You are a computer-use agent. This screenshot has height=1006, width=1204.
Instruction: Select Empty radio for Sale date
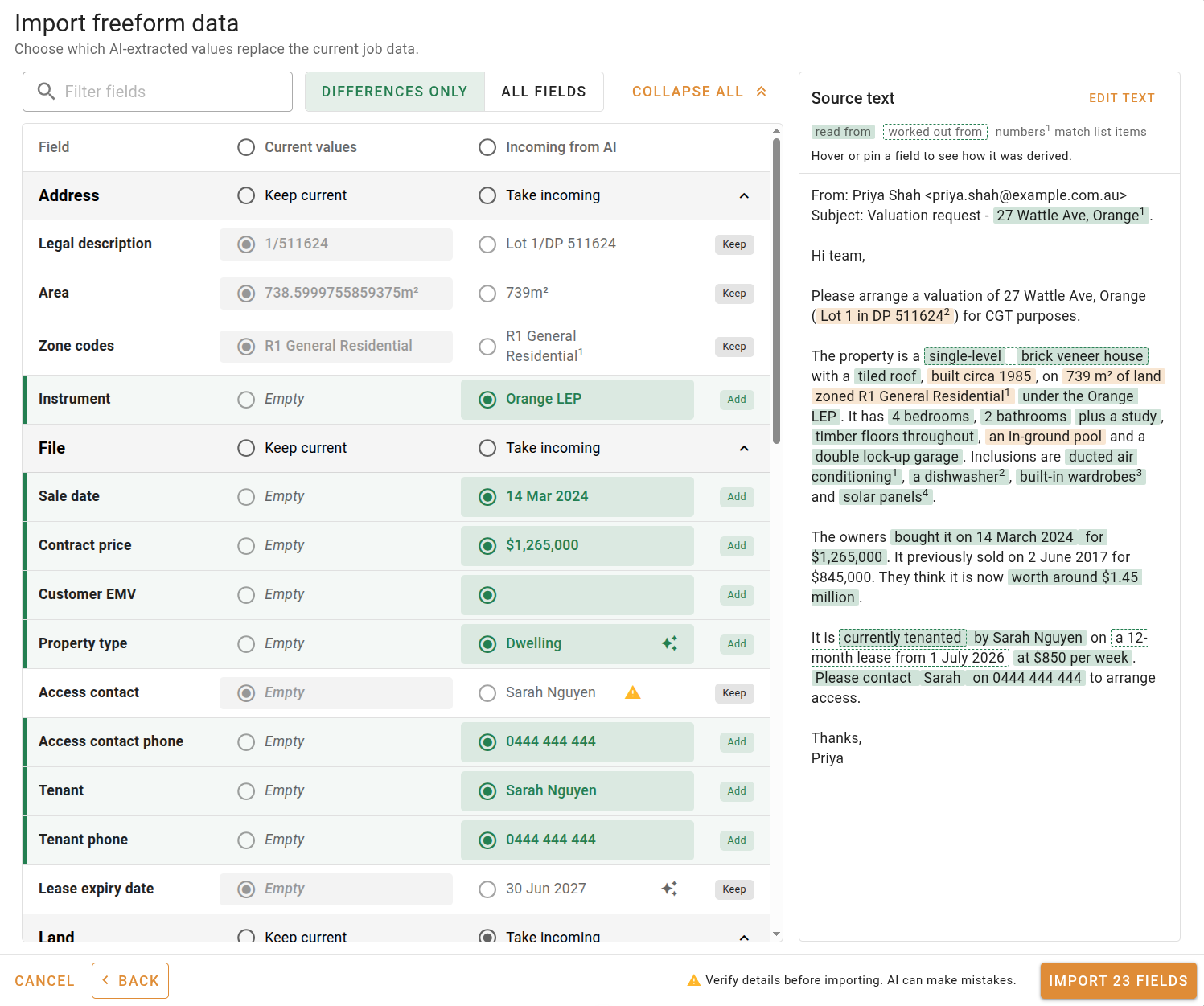point(246,497)
